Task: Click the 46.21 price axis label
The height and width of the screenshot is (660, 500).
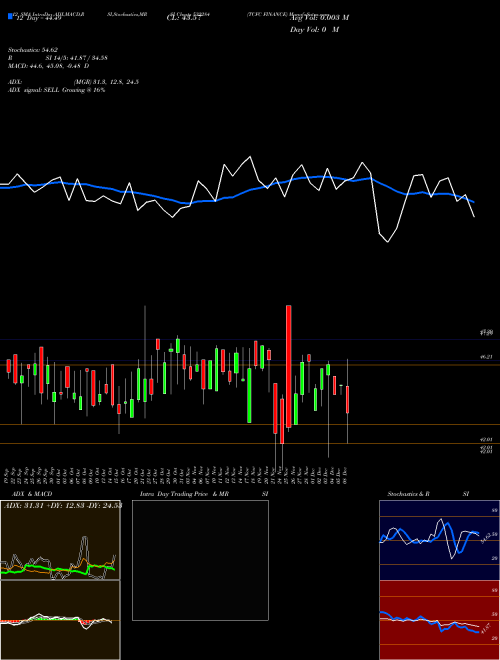Action: coord(486,357)
